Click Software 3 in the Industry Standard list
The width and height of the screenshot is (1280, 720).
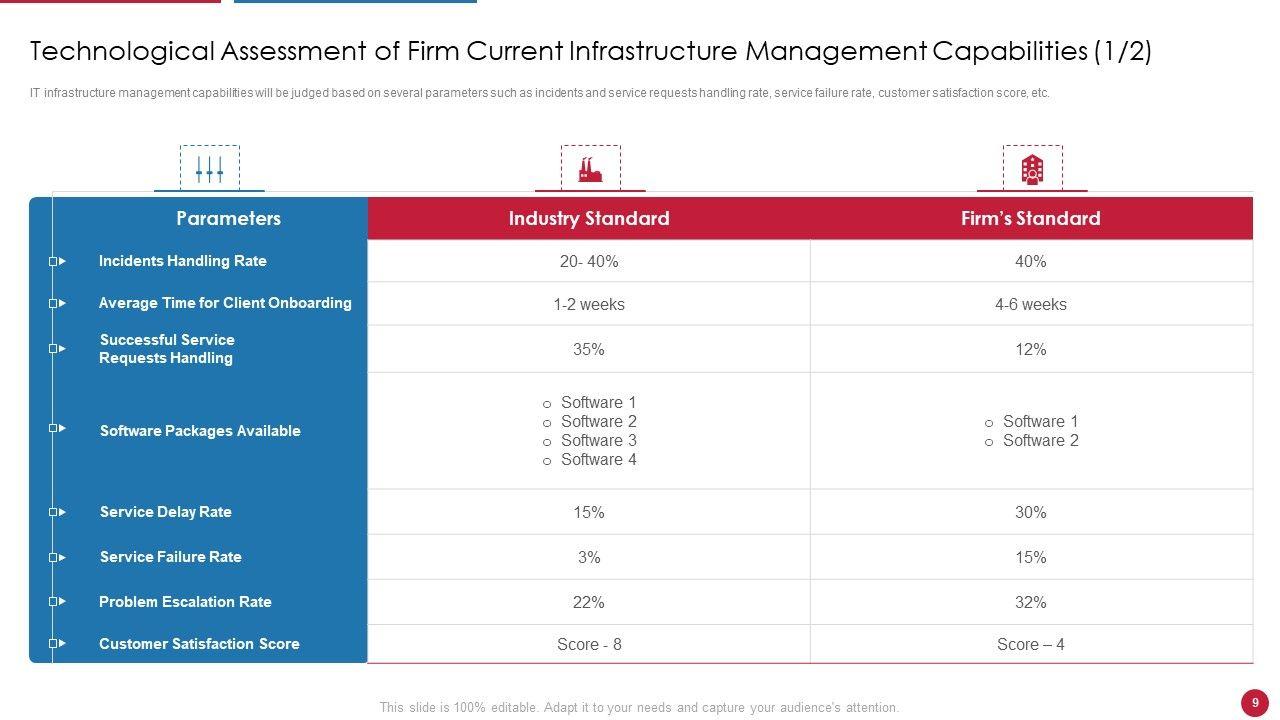598,441
